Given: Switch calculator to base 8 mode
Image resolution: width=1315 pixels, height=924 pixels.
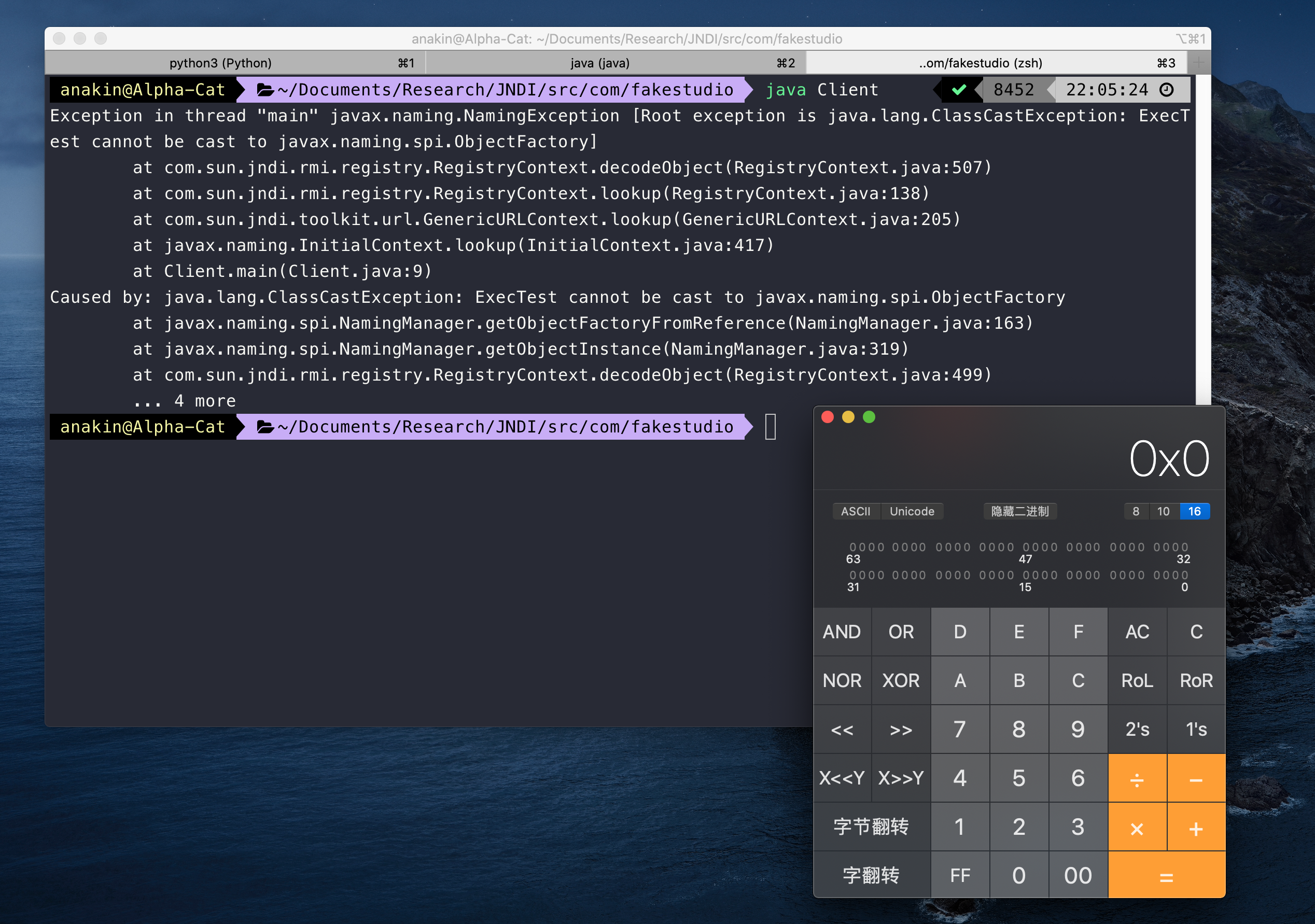Looking at the screenshot, I should [1136, 511].
